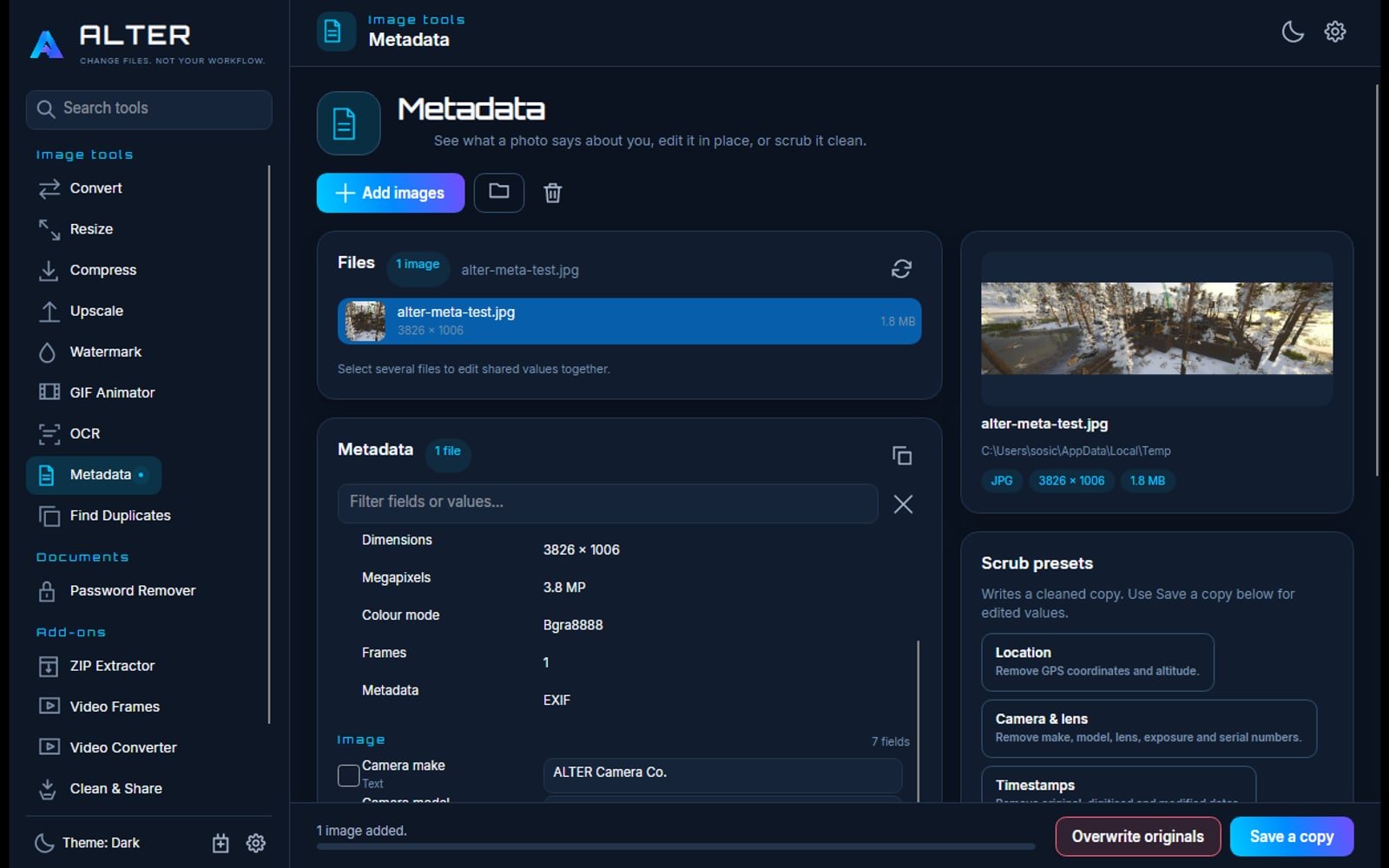
Task: Edit the ALTER Camera Co. value field
Action: (722, 774)
